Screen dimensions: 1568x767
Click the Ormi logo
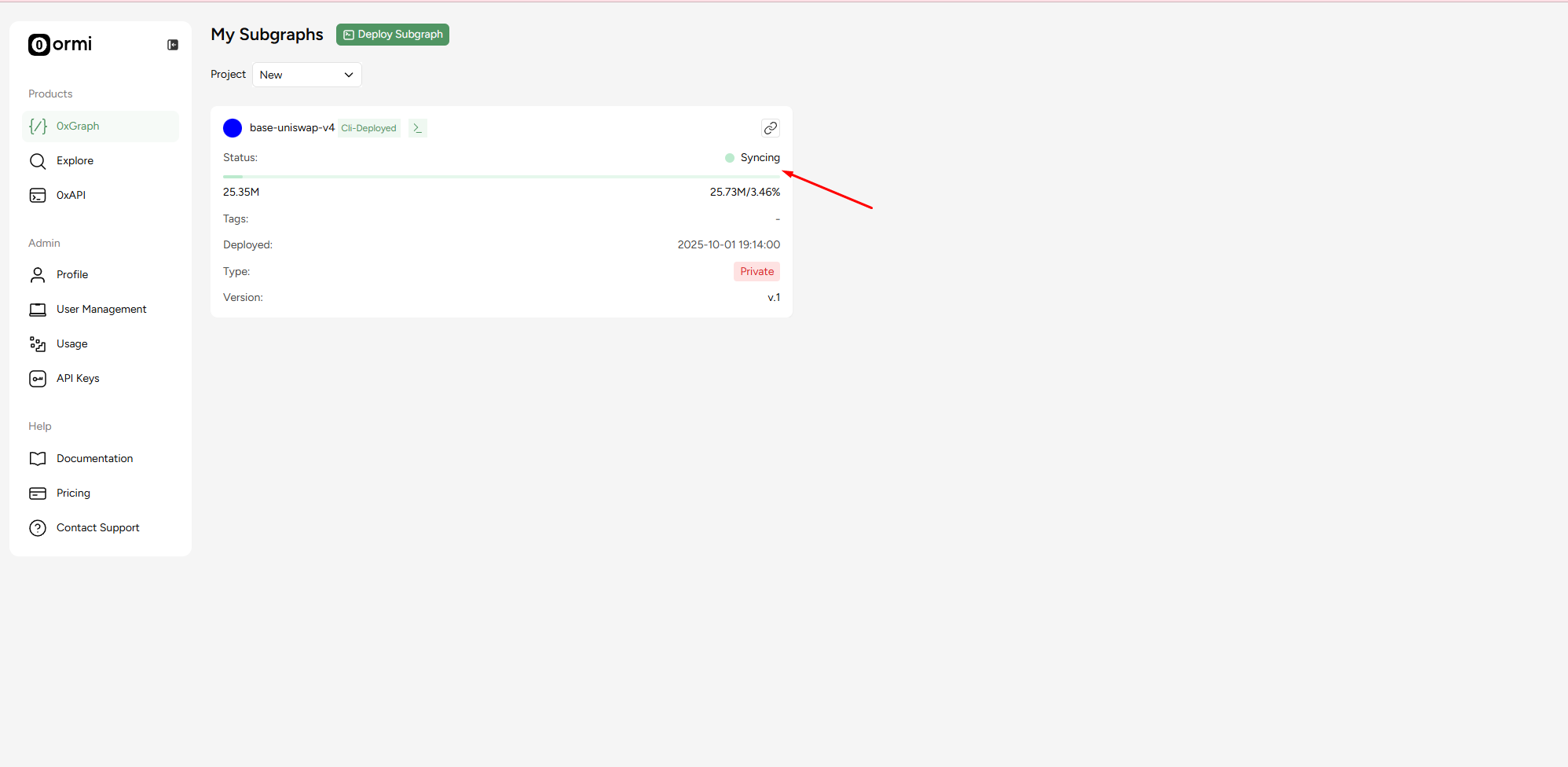click(60, 45)
